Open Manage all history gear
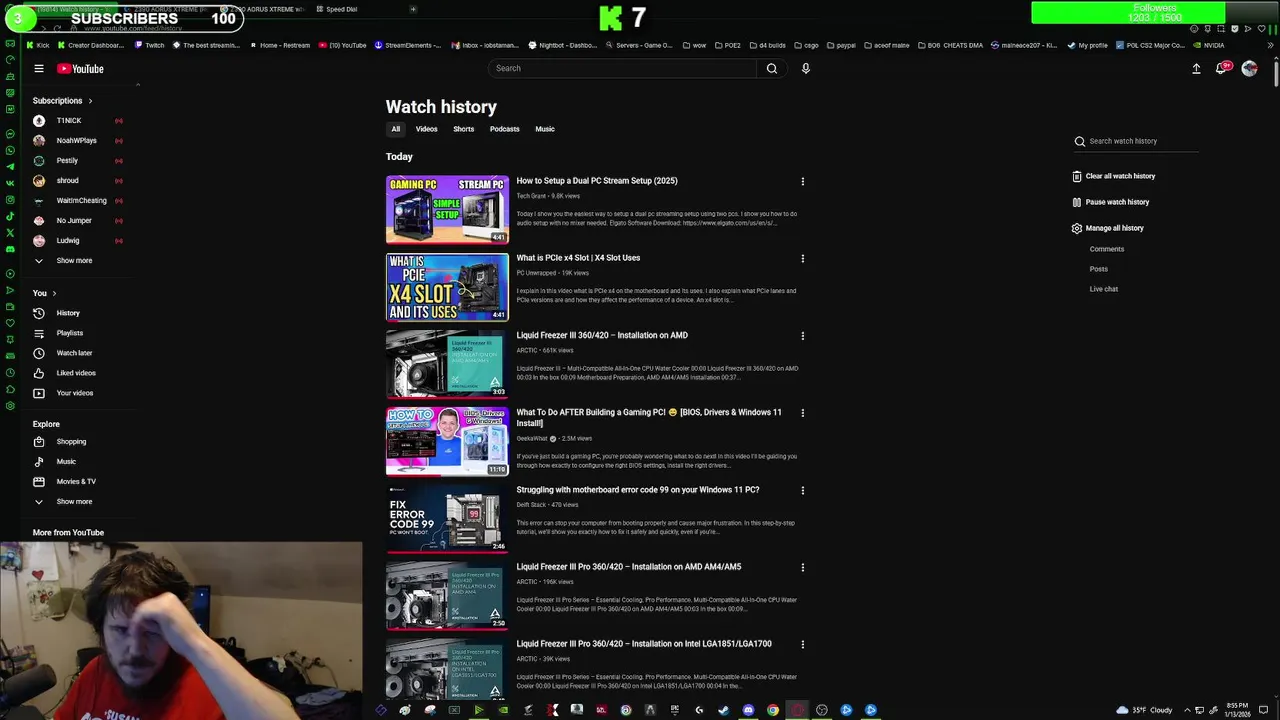The height and width of the screenshot is (720, 1280). point(1077,228)
